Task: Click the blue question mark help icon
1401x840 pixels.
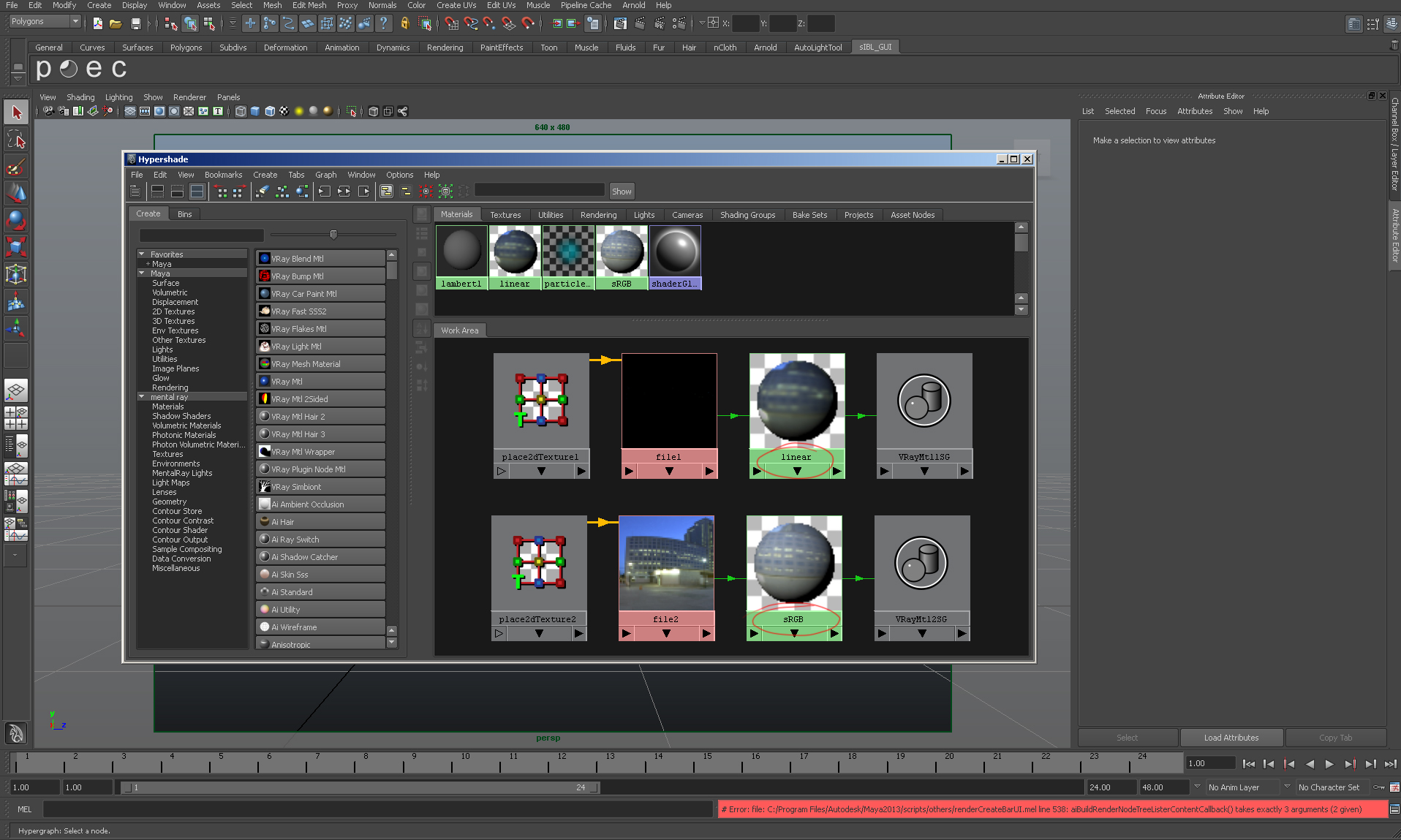Action: pos(383,23)
